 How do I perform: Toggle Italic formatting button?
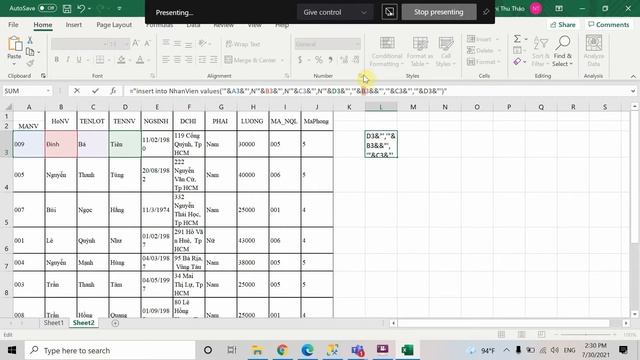point(68,60)
